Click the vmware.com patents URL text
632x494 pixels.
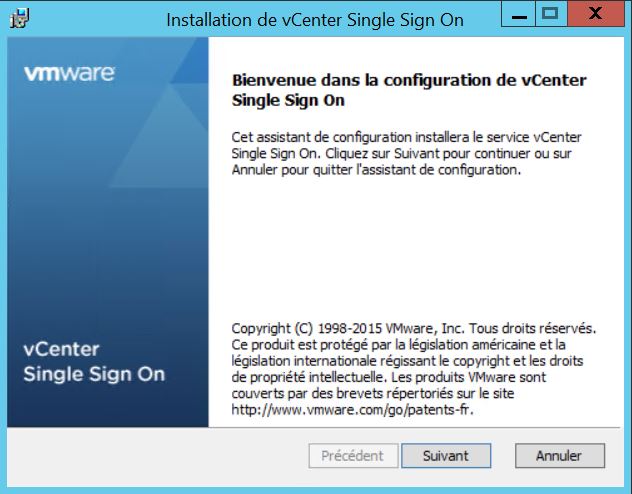click(352, 409)
